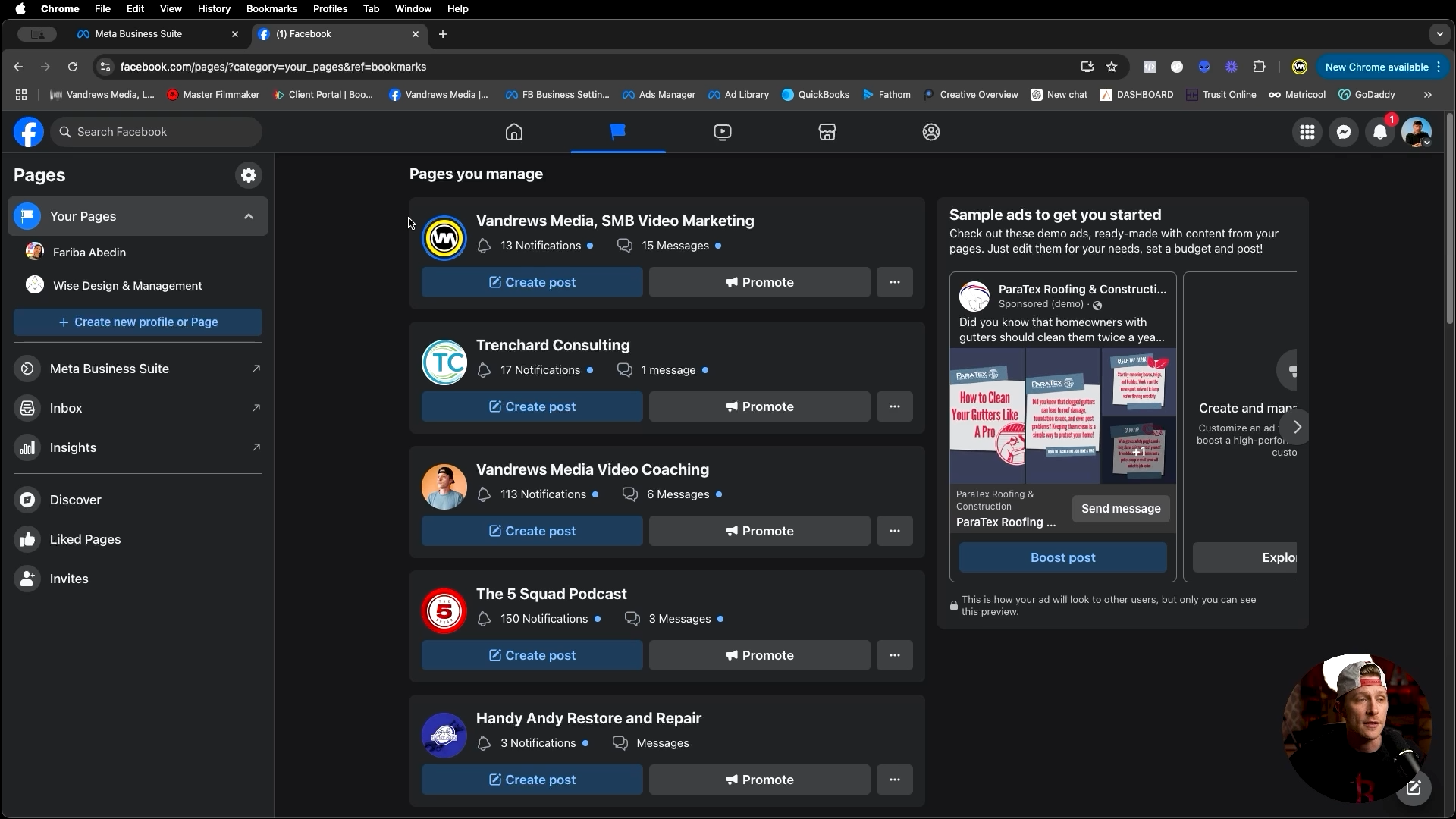Open a new Chrome tab
The image size is (1456, 819).
443,34
